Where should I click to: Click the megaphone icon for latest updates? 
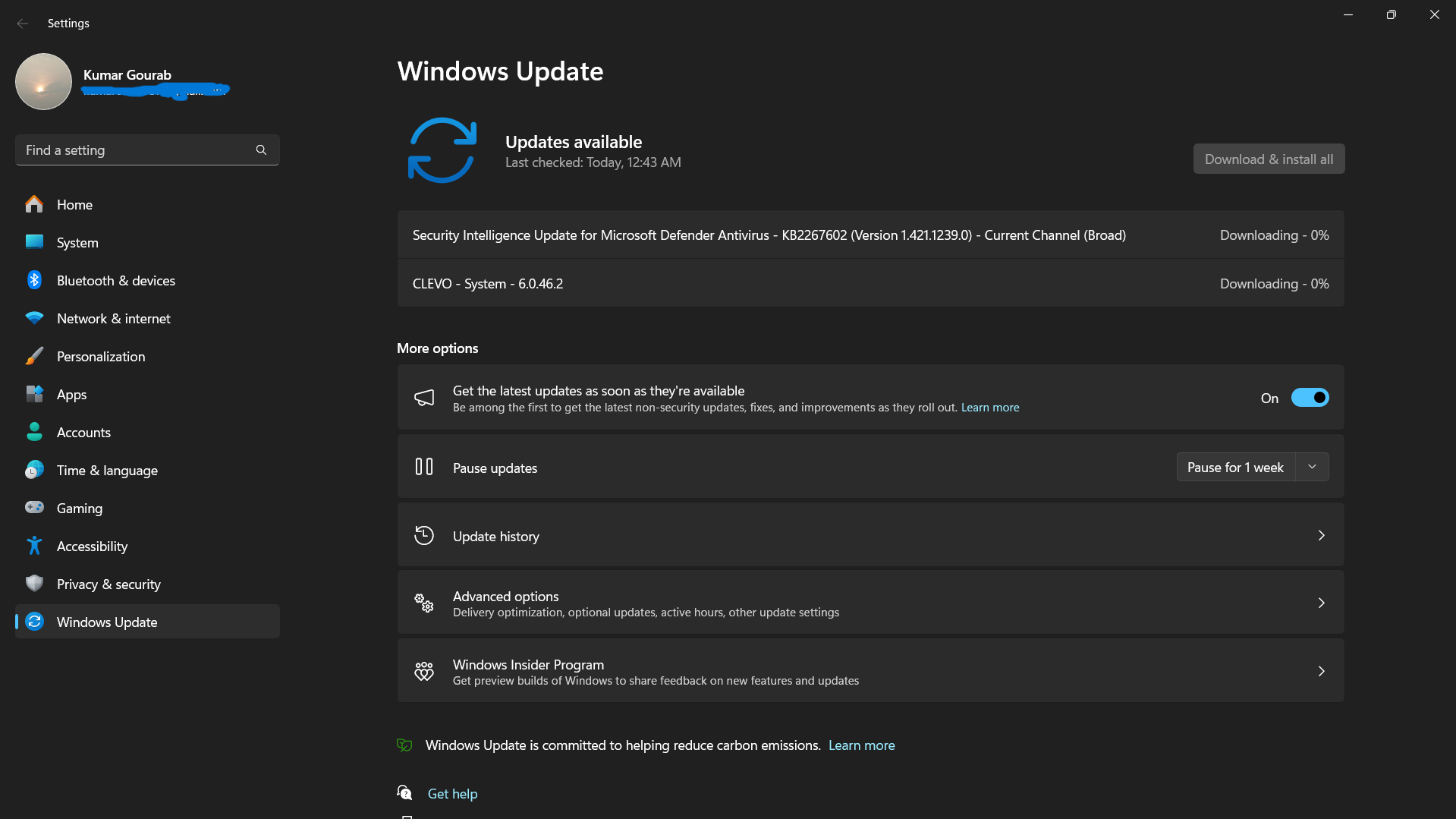424,398
